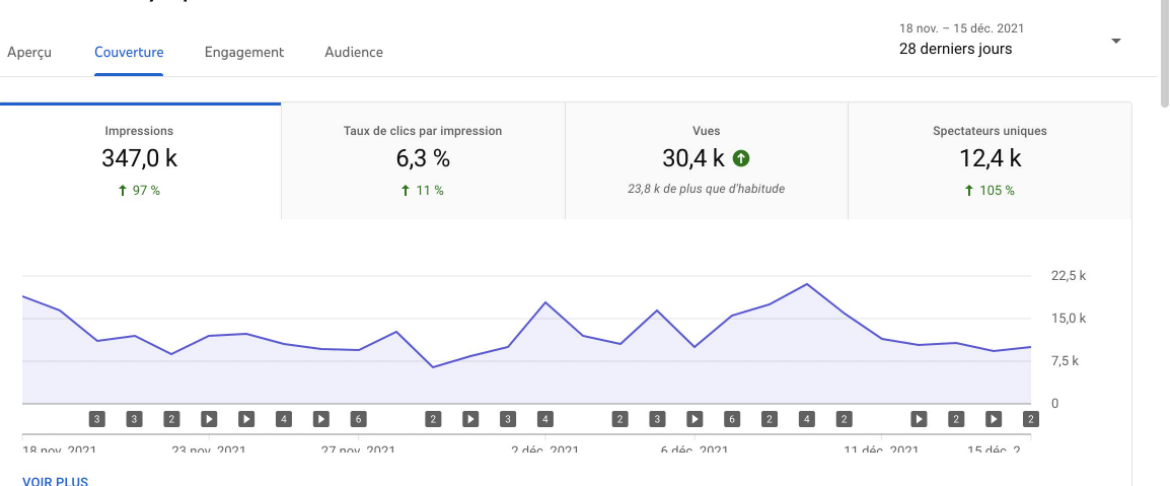Switch to the Aperçu tab
Image resolution: width=1170 pixels, height=486 pixels.
[29, 52]
